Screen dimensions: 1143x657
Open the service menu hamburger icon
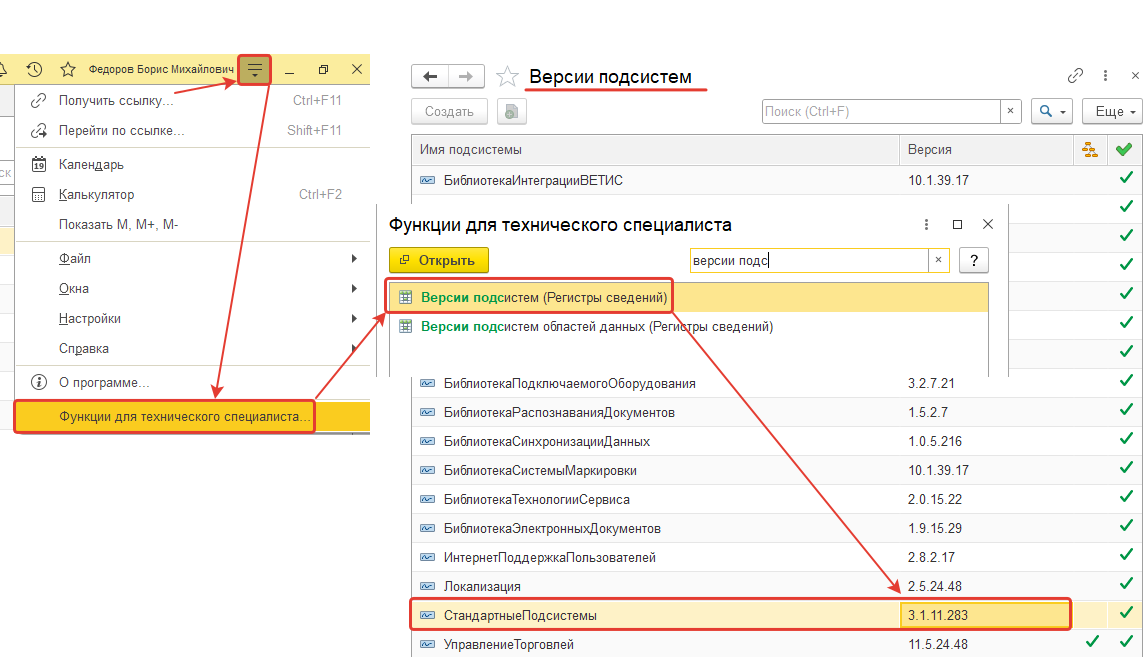coord(254,70)
